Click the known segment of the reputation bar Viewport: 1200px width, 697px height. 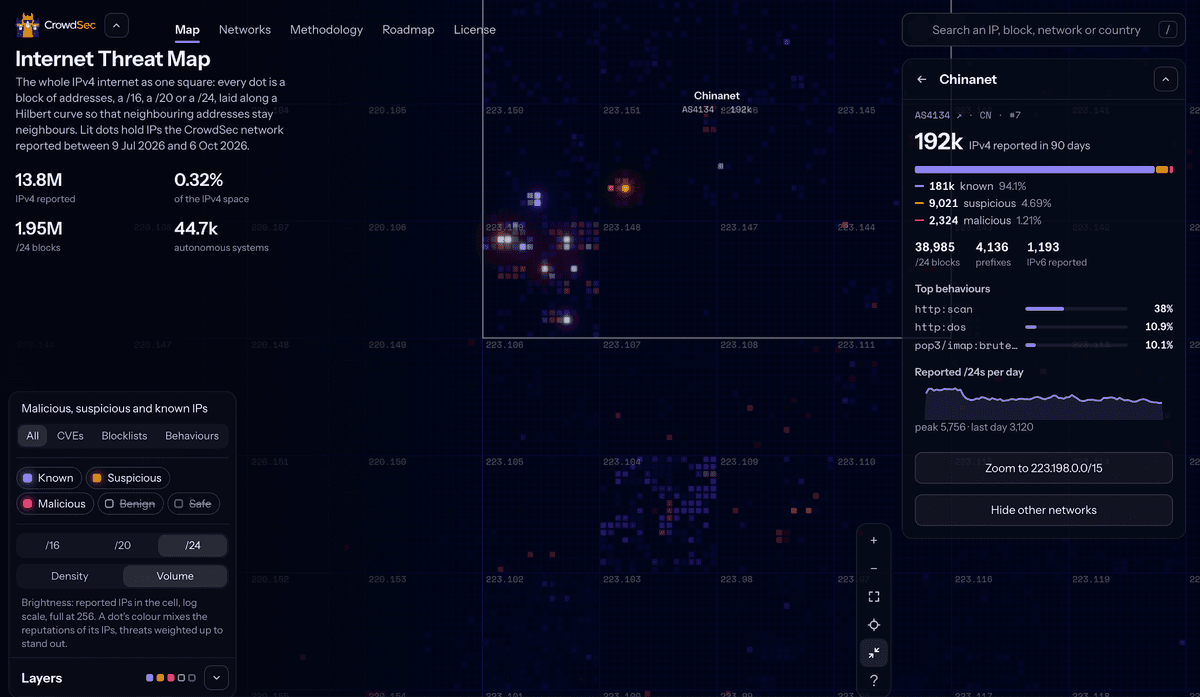coord(1034,170)
